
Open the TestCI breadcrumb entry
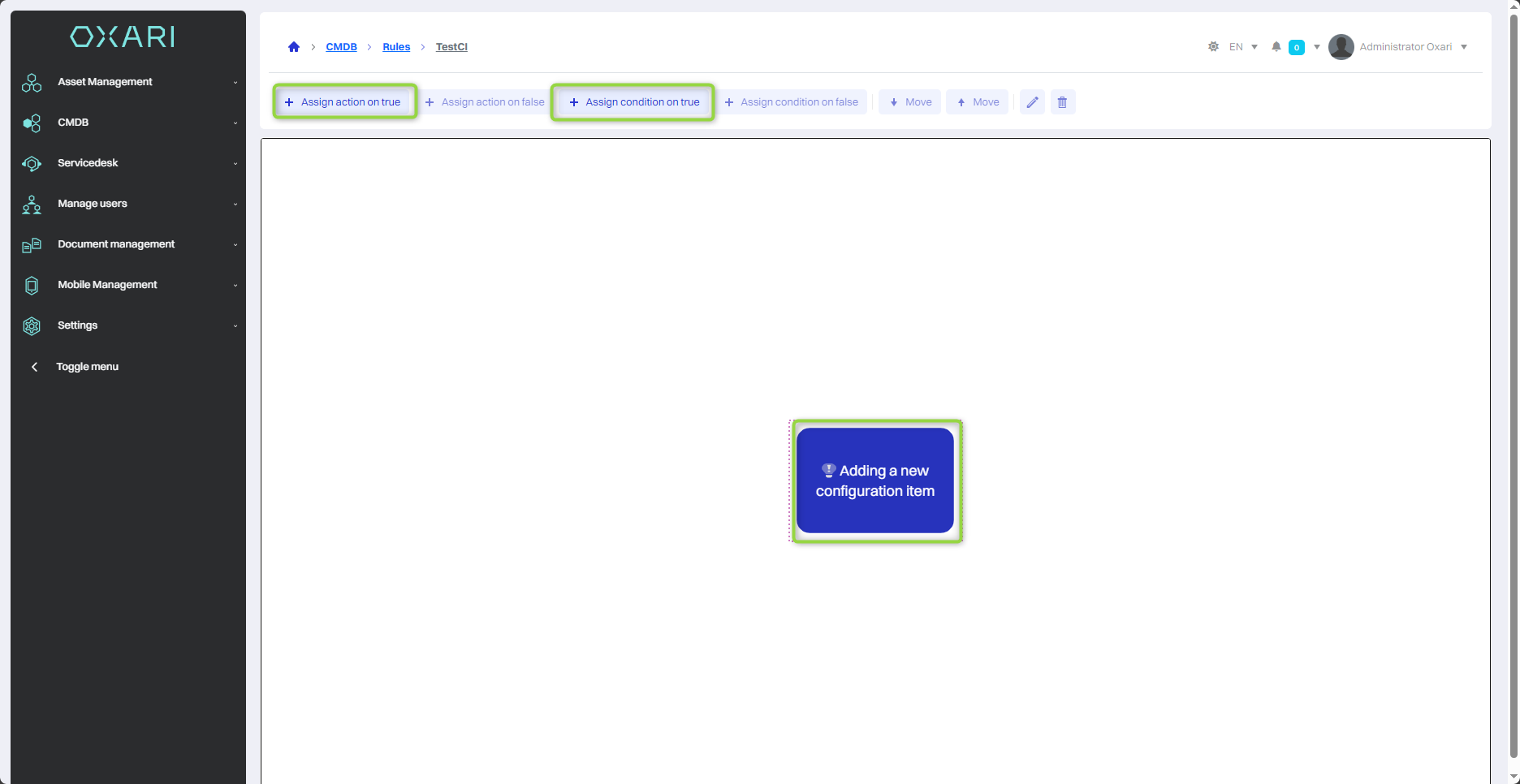[x=451, y=46]
